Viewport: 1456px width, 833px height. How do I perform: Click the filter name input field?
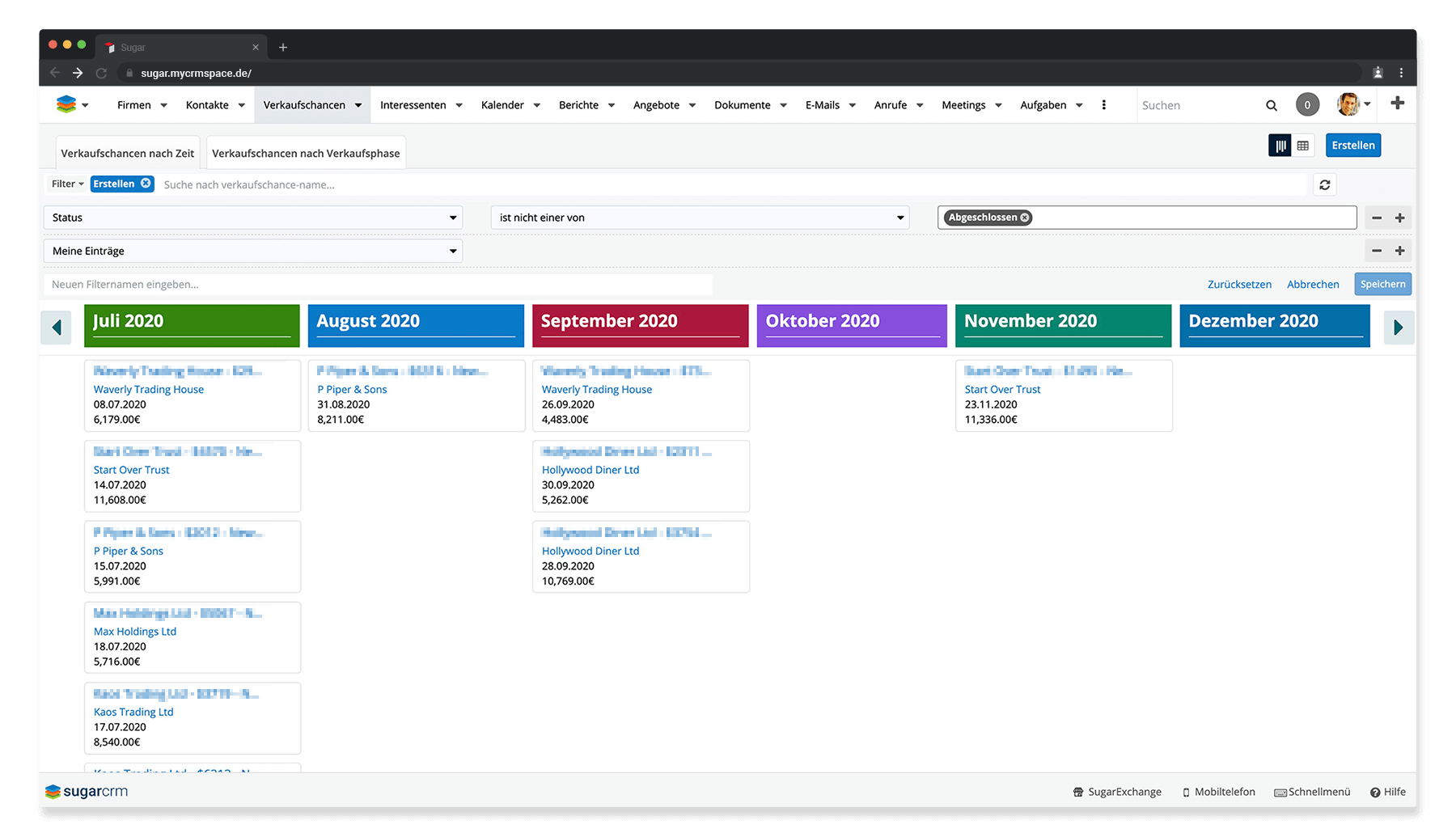[x=377, y=285]
